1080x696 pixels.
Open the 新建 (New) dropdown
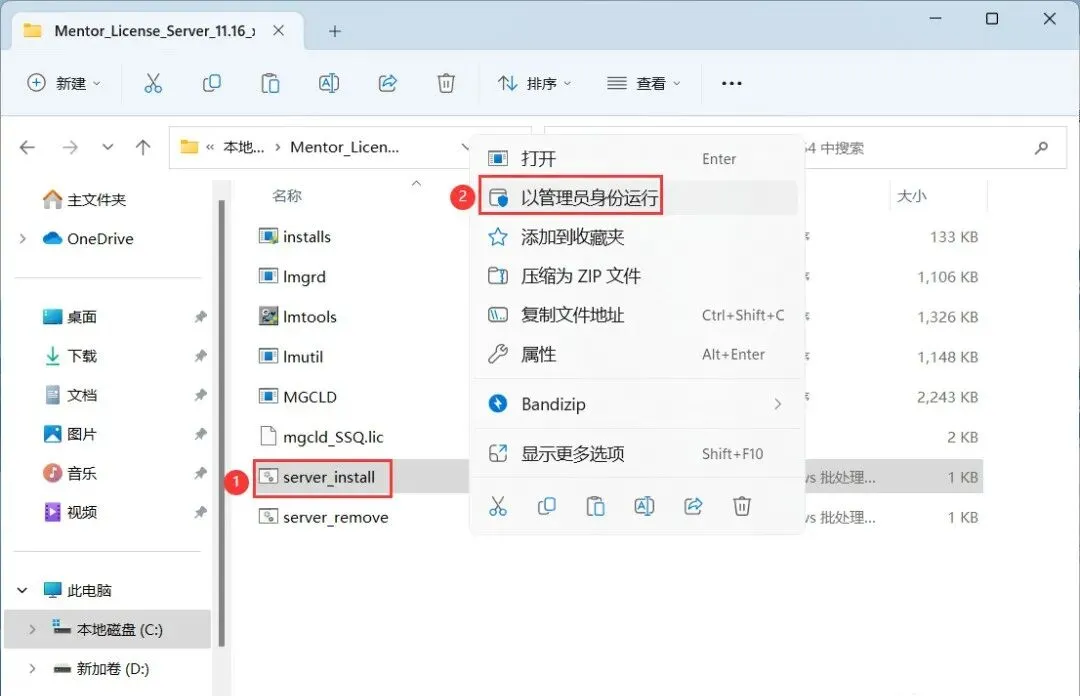click(63, 83)
